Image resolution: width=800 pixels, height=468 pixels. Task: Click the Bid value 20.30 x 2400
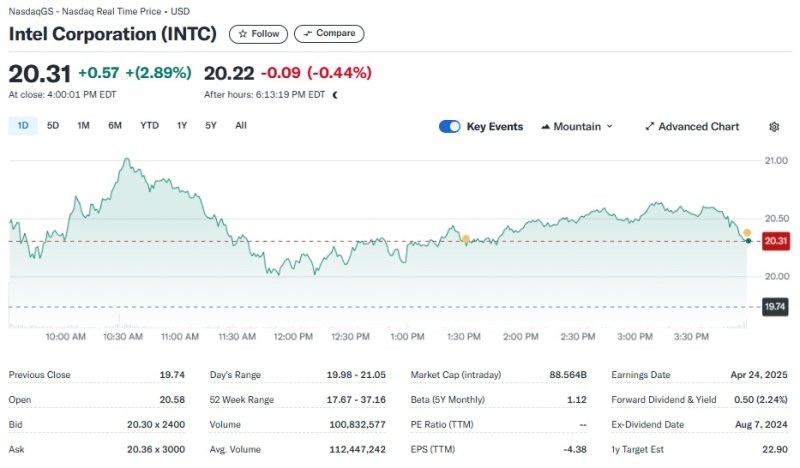click(x=156, y=425)
